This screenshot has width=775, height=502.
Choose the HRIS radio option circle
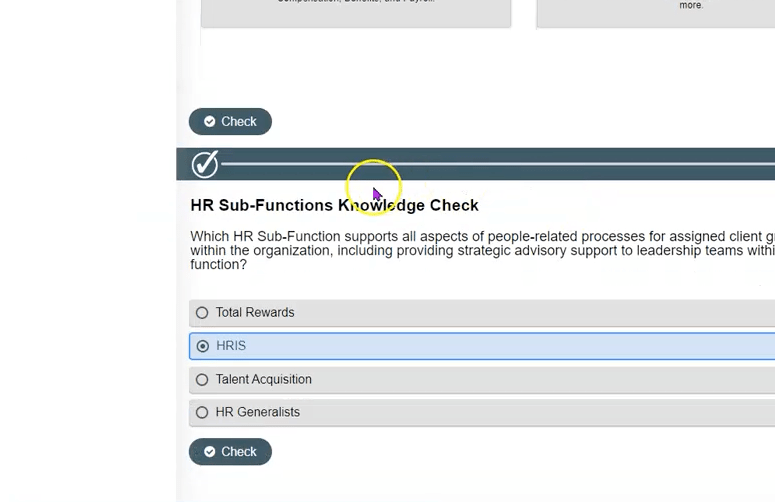(203, 346)
